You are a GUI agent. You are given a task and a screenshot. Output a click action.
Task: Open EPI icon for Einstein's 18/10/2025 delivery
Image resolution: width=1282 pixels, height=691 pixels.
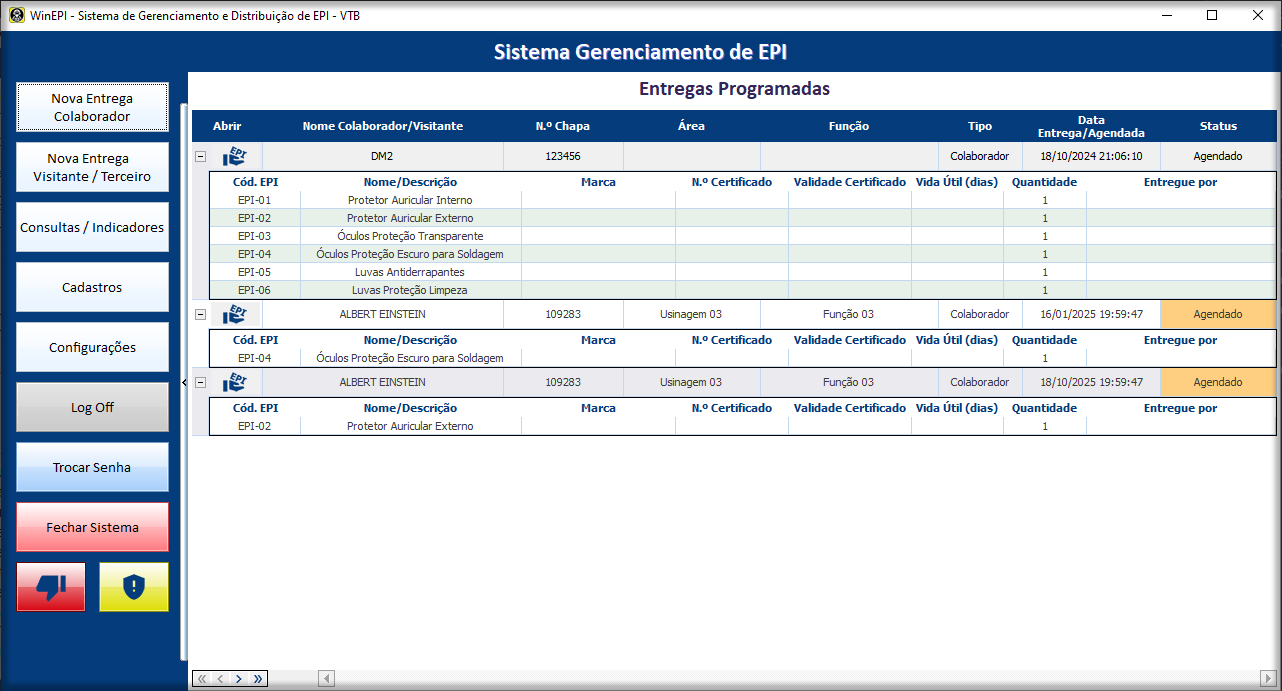point(234,382)
